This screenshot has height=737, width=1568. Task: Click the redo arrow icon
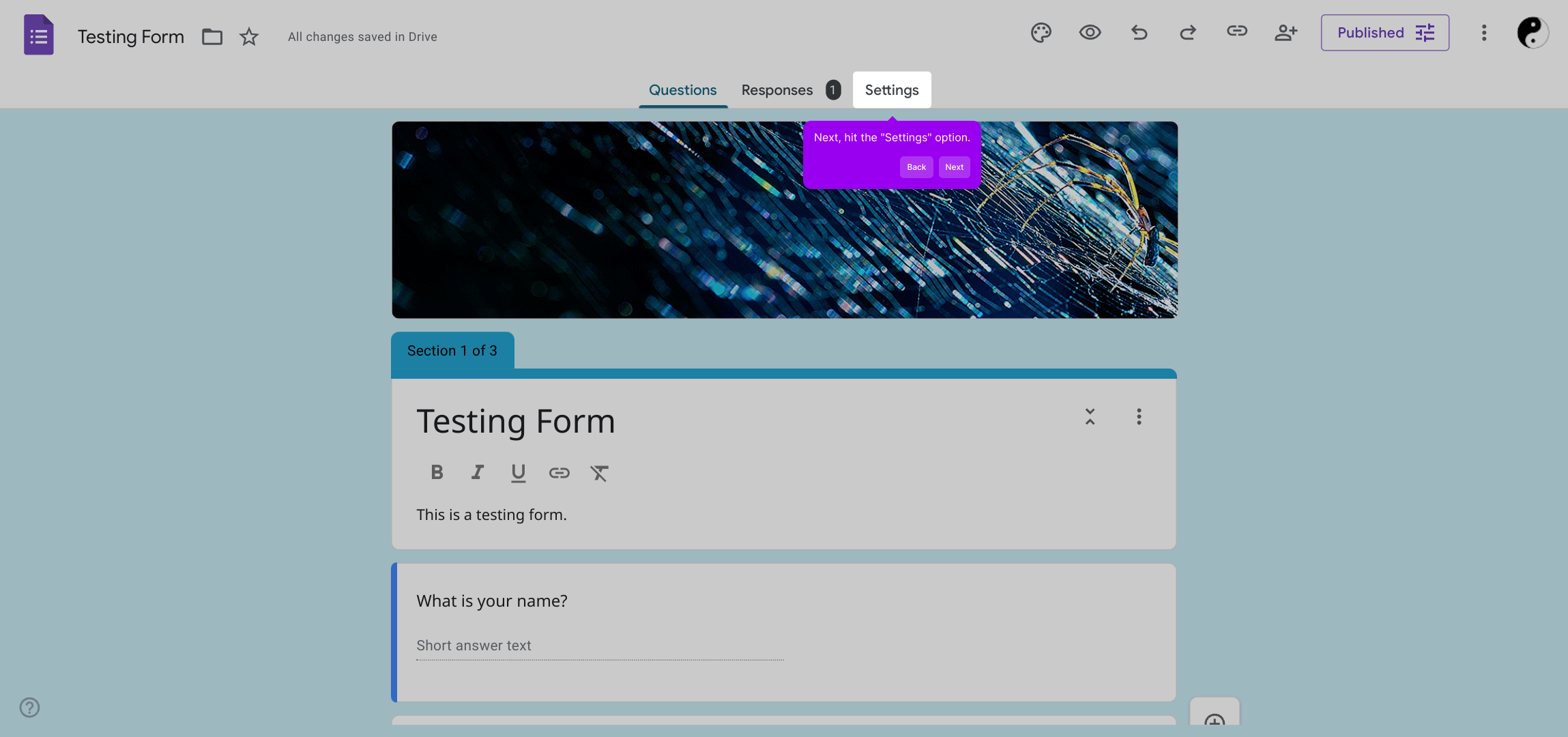pos(1188,33)
